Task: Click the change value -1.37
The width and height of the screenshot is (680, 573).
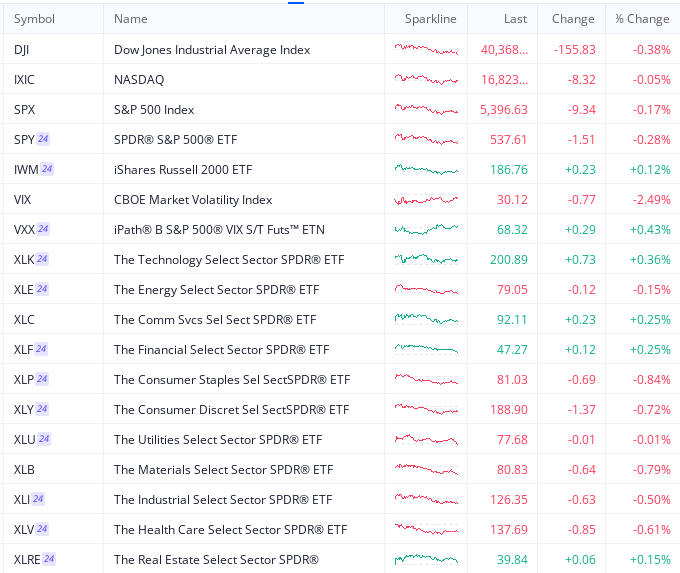Action: (x=582, y=409)
